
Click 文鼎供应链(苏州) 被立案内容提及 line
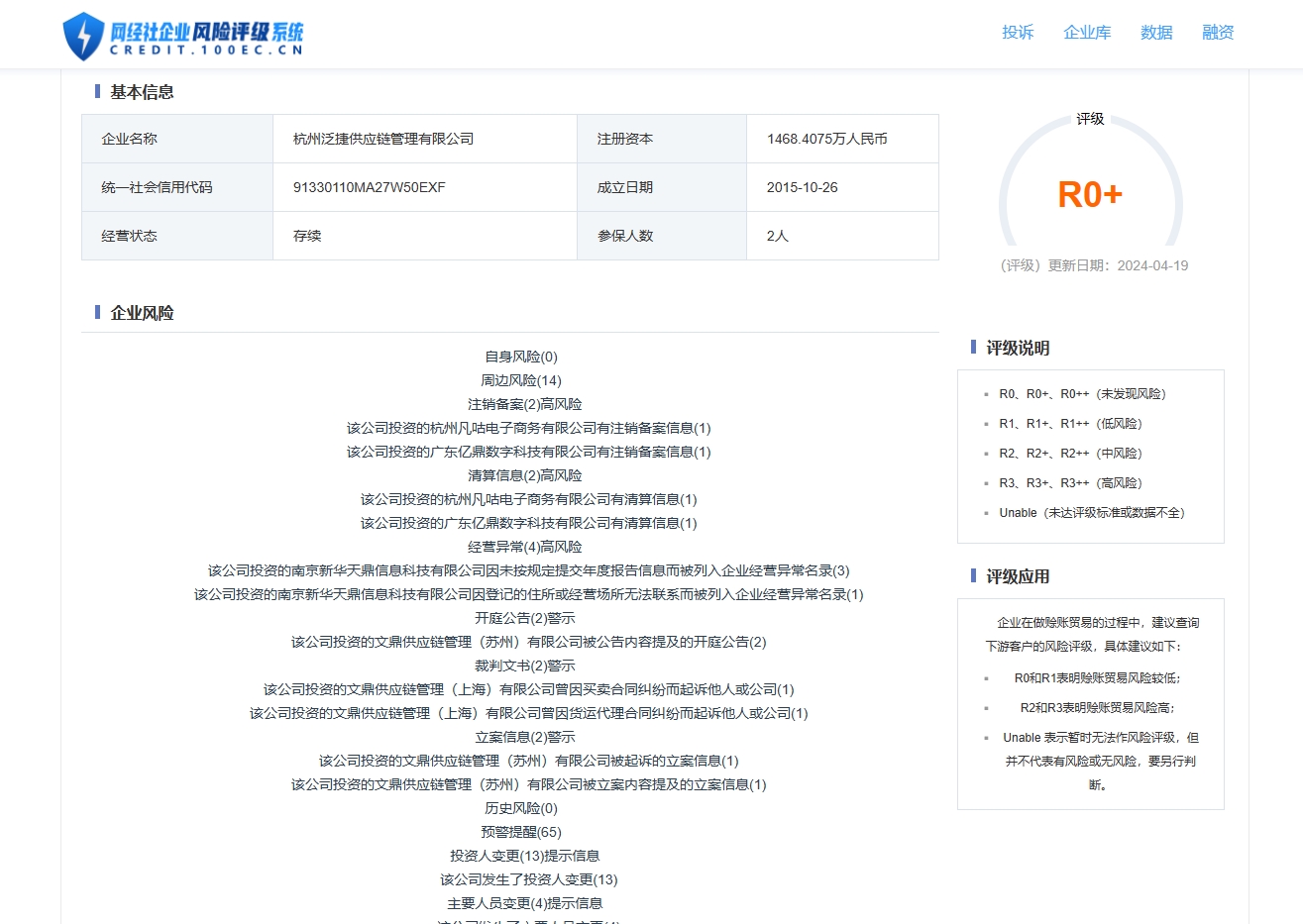(529, 784)
